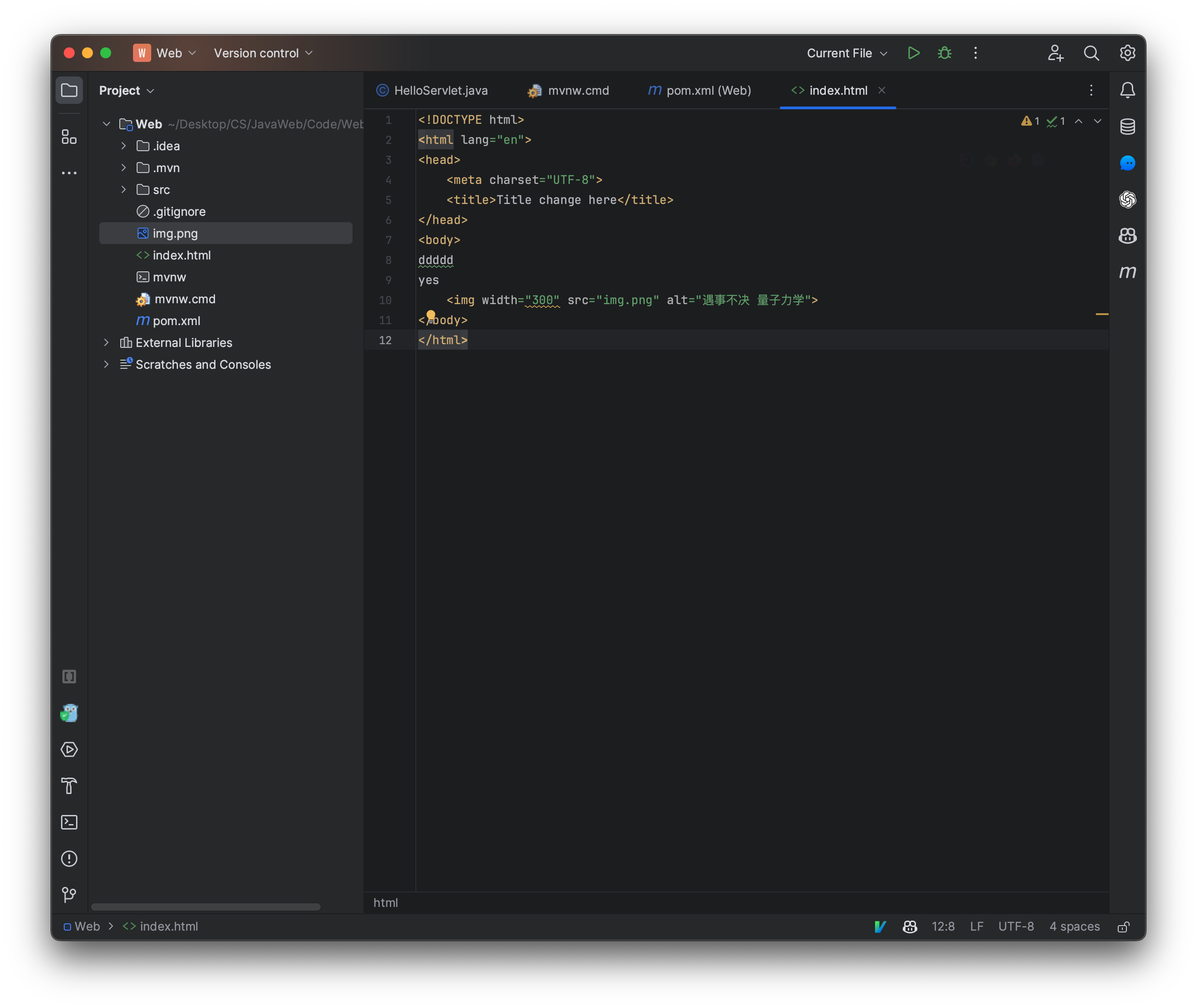Change 4 spaces indent setting
Image resolution: width=1197 pixels, height=1008 pixels.
coord(1074,927)
